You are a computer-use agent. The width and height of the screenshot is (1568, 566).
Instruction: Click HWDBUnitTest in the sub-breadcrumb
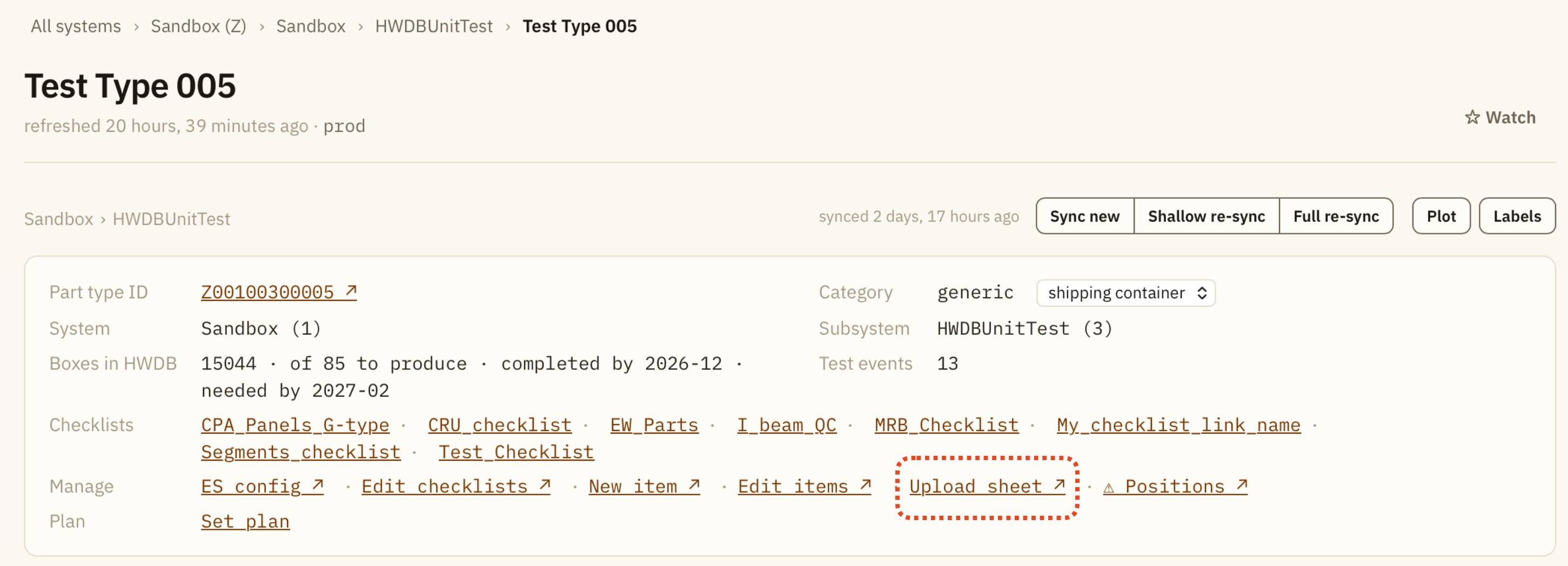[171, 219]
